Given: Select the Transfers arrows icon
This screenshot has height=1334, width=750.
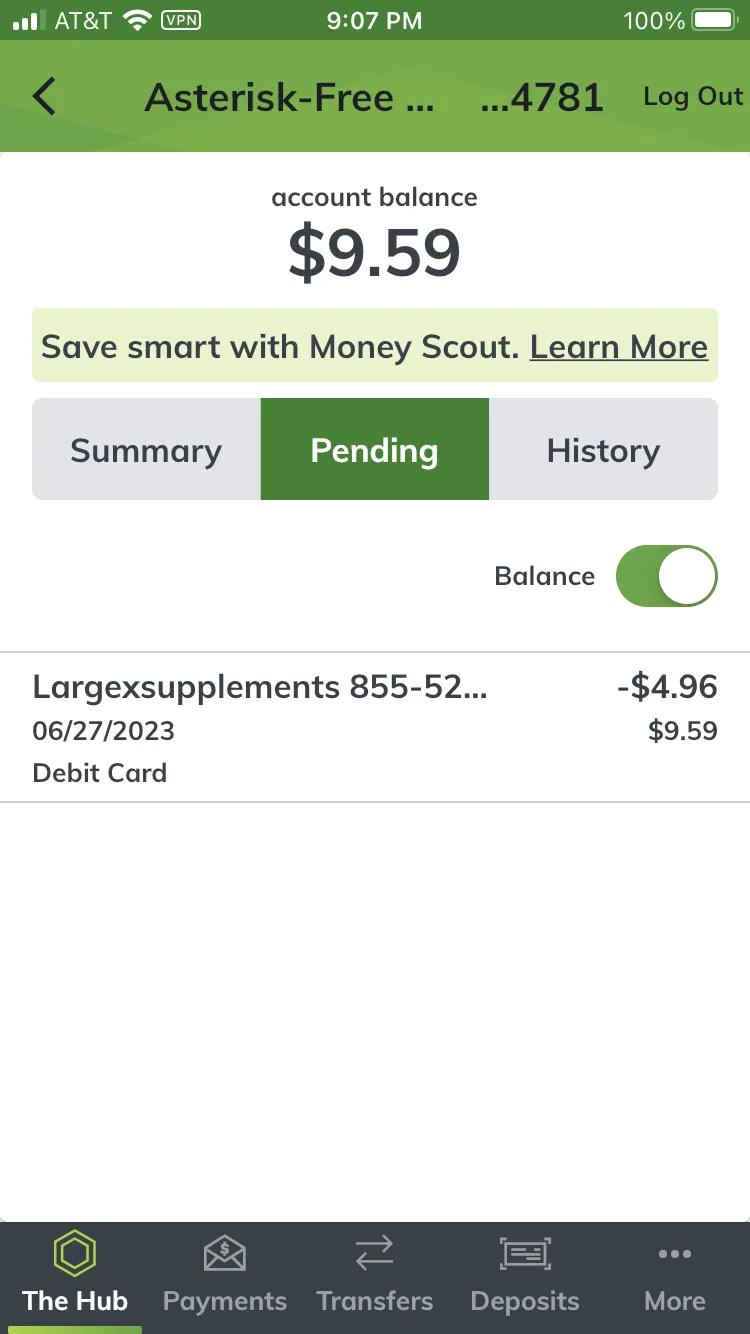Looking at the screenshot, I should click(x=375, y=1253).
